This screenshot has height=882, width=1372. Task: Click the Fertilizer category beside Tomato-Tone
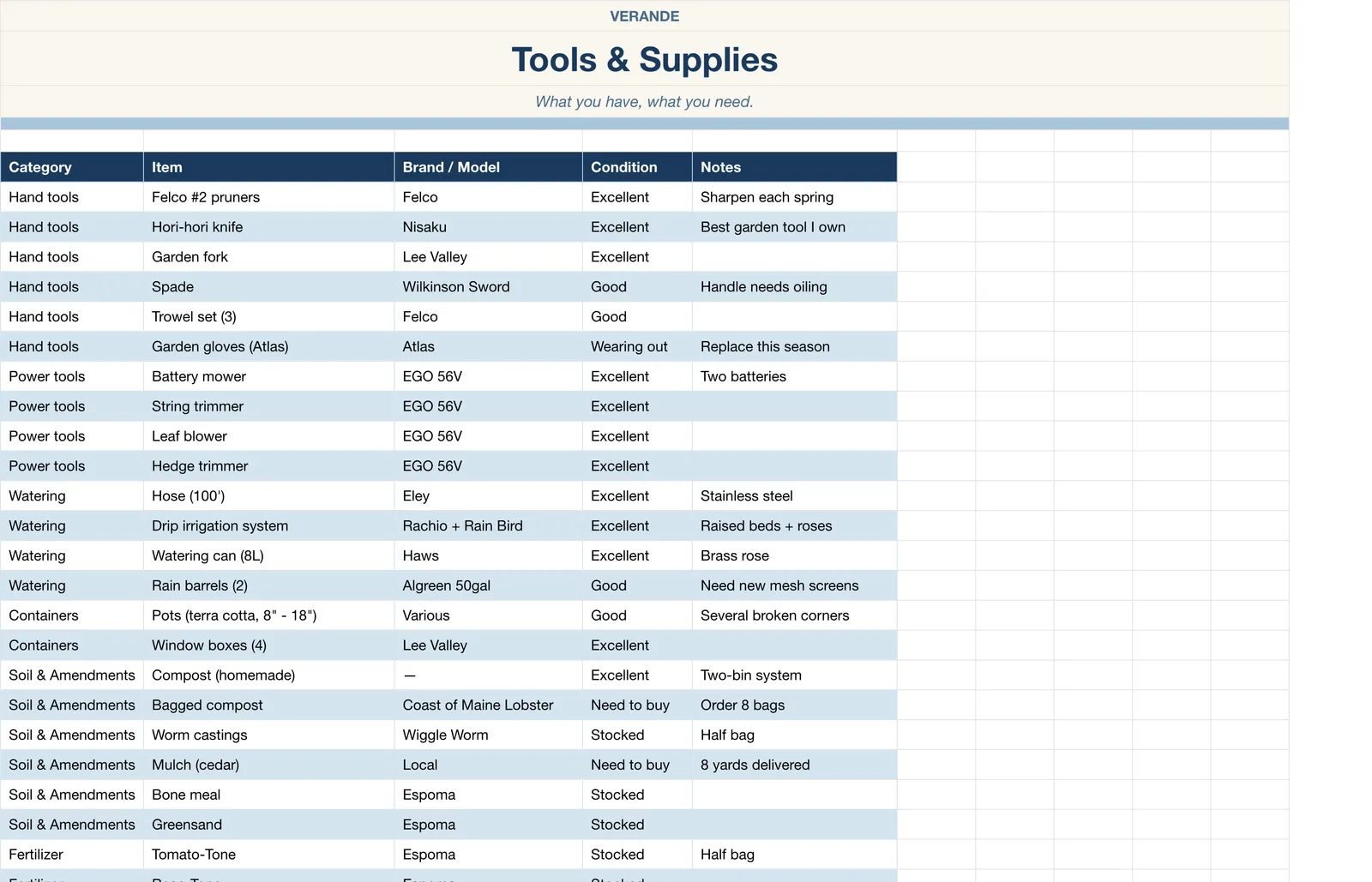coord(72,855)
